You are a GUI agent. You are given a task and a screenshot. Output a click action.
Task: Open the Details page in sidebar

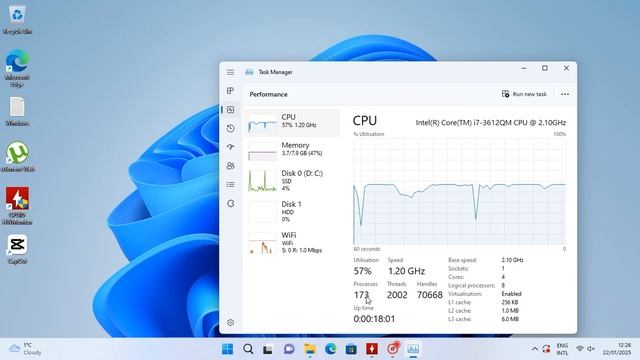[231, 184]
